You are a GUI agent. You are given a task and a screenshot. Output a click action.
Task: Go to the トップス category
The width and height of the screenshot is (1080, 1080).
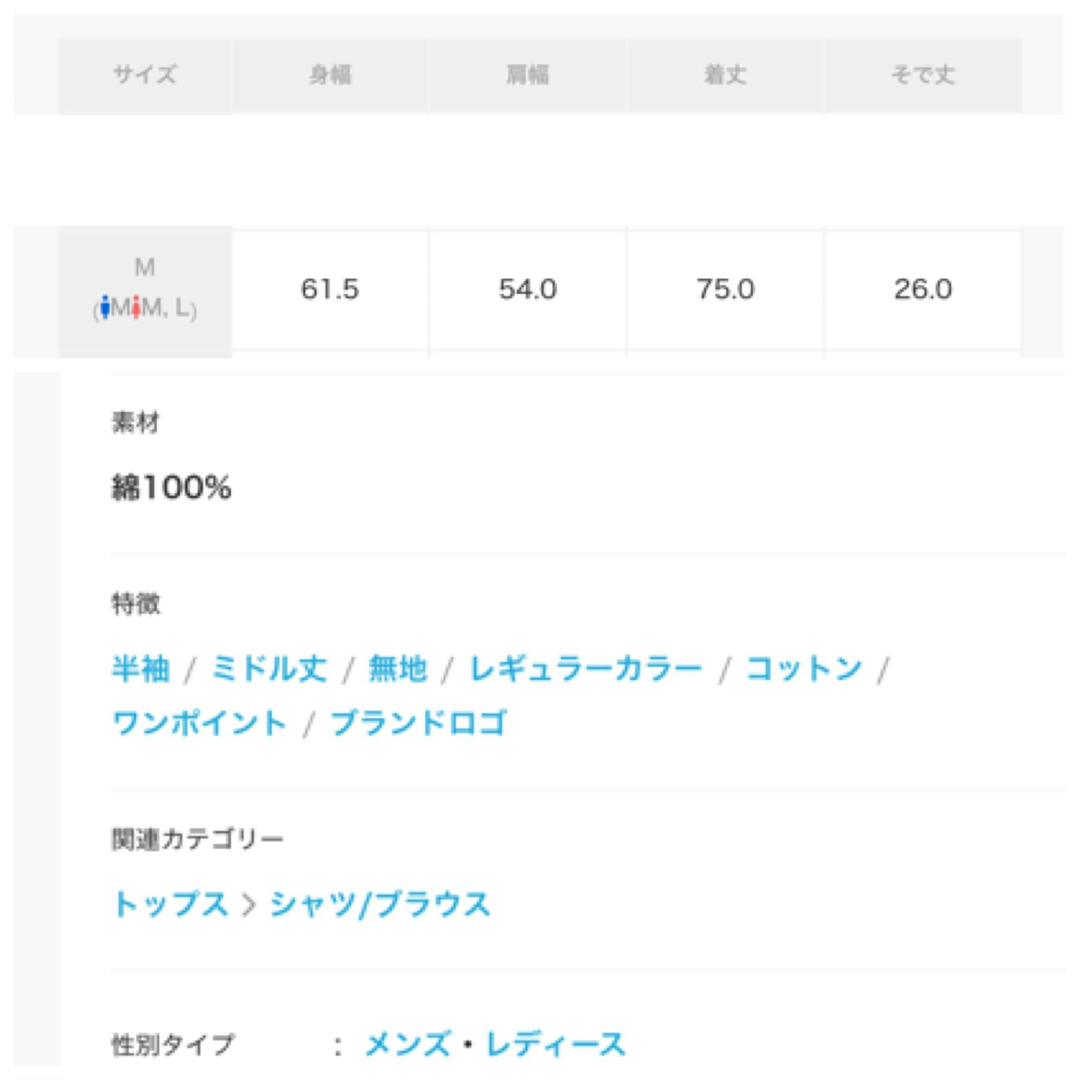(170, 904)
